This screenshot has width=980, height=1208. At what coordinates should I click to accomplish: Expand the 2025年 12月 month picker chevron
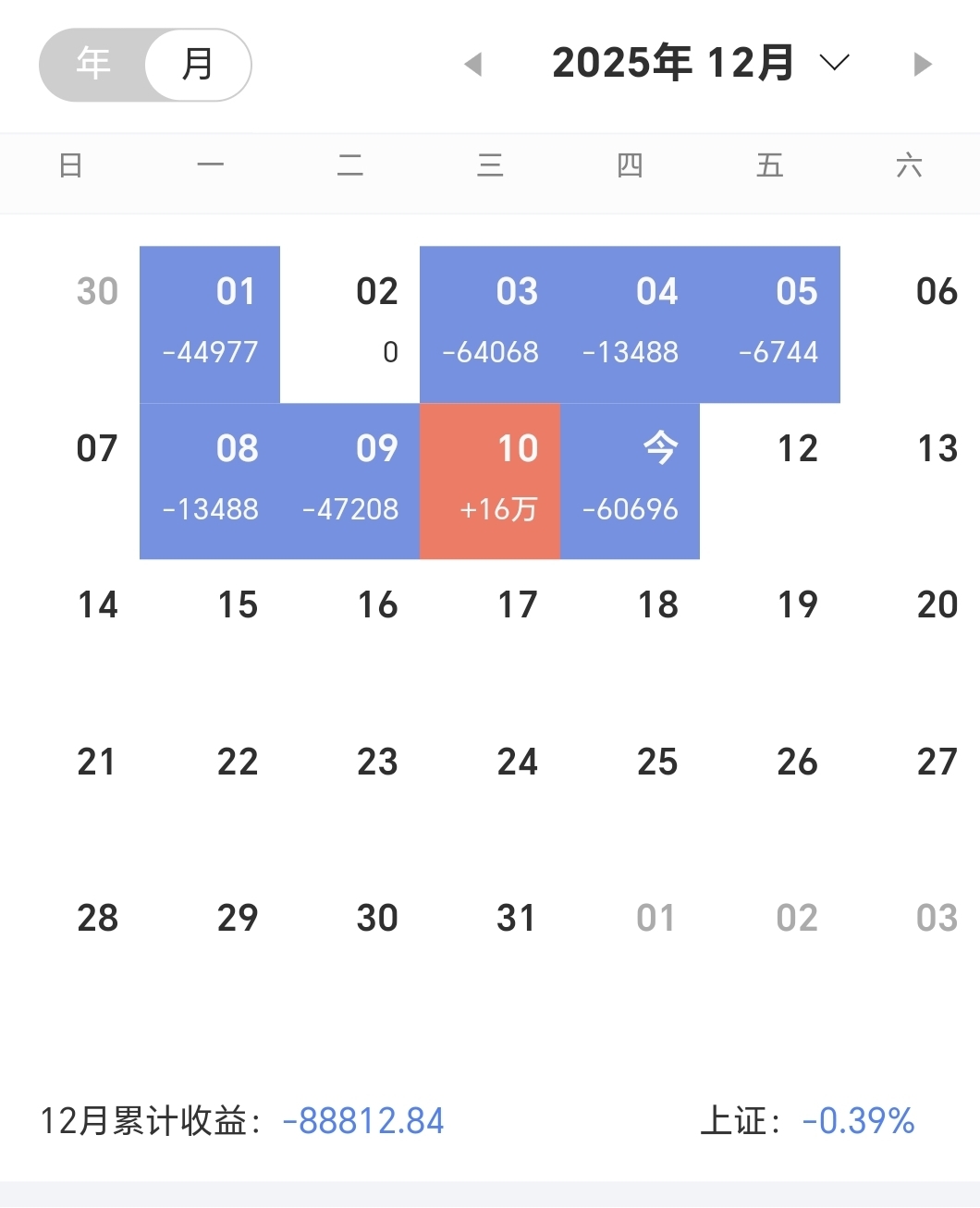pyautogui.click(x=834, y=64)
